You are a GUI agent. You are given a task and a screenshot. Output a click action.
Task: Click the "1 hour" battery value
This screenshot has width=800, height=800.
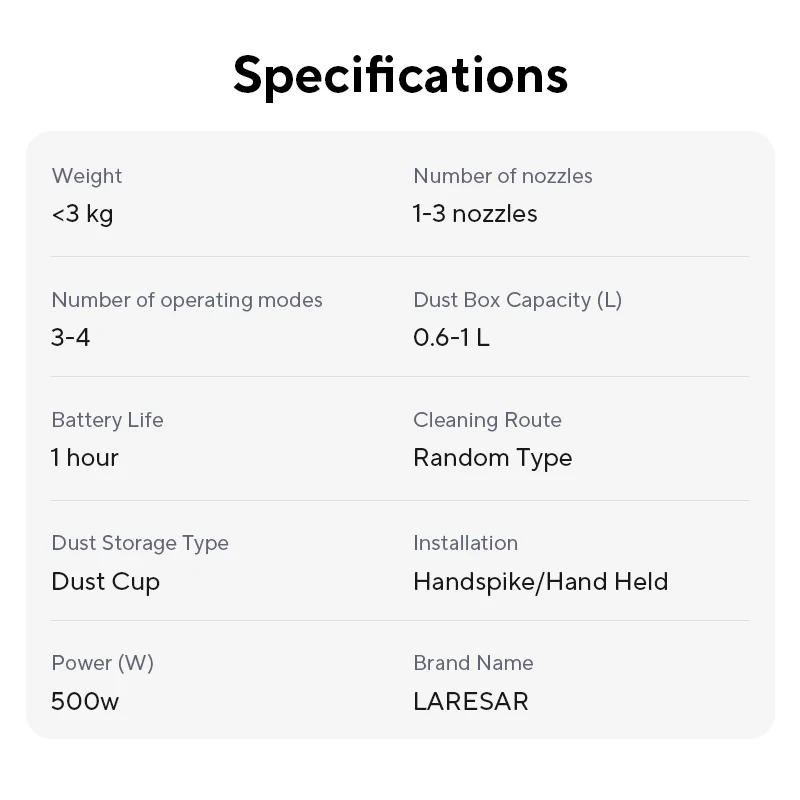tap(85, 458)
